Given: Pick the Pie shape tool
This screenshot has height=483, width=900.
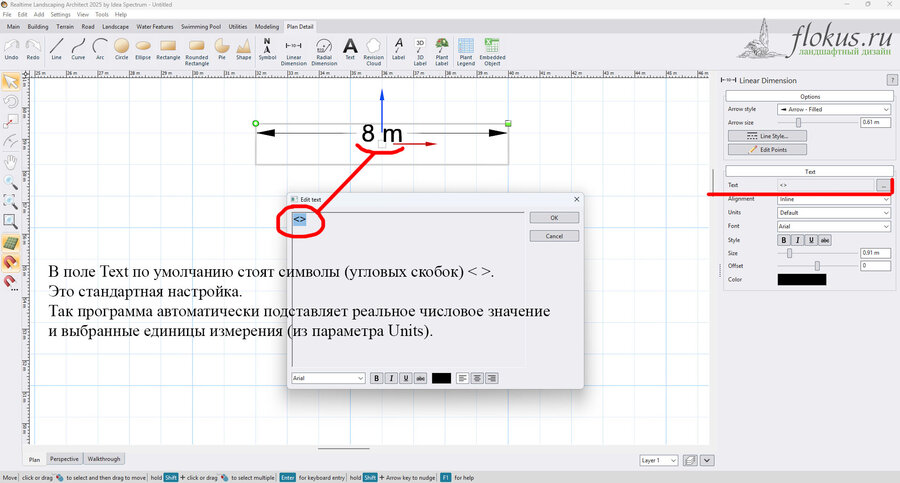Looking at the screenshot, I should (x=222, y=49).
